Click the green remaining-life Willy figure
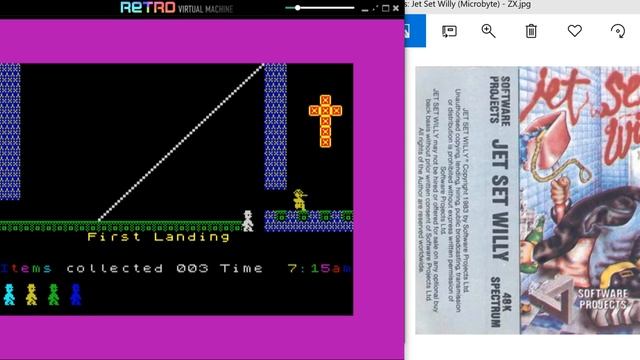This screenshot has width=640, height=360. pos(53,295)
